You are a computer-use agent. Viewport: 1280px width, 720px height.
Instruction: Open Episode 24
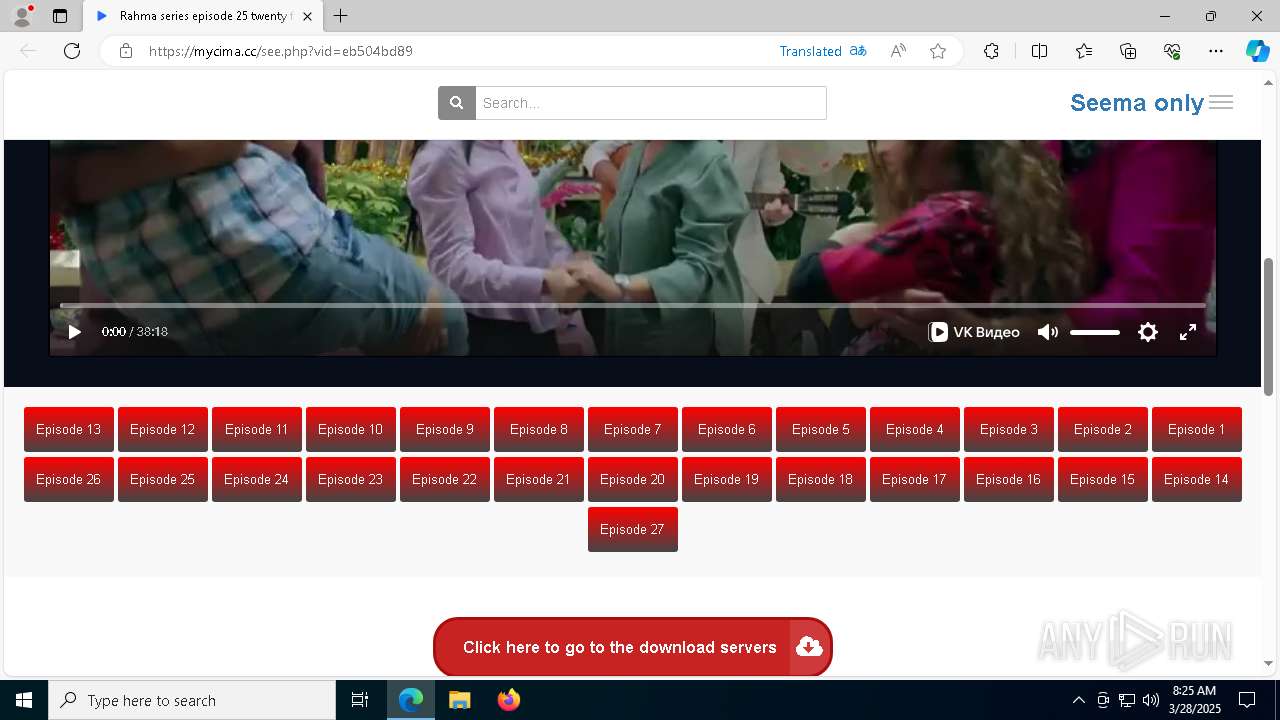point(257,479)
